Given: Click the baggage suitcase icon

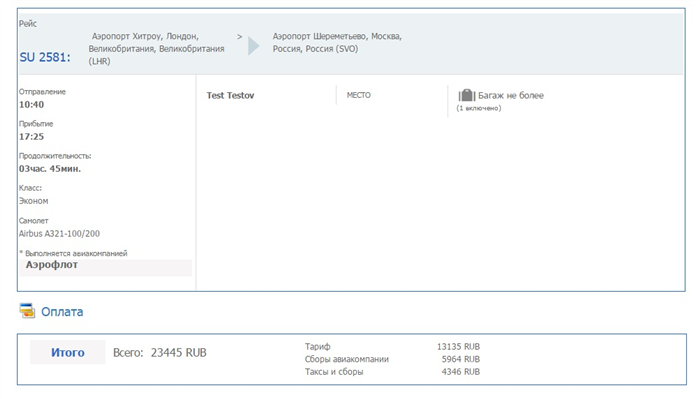Looking at the screenshot, I should click(467, 95).
